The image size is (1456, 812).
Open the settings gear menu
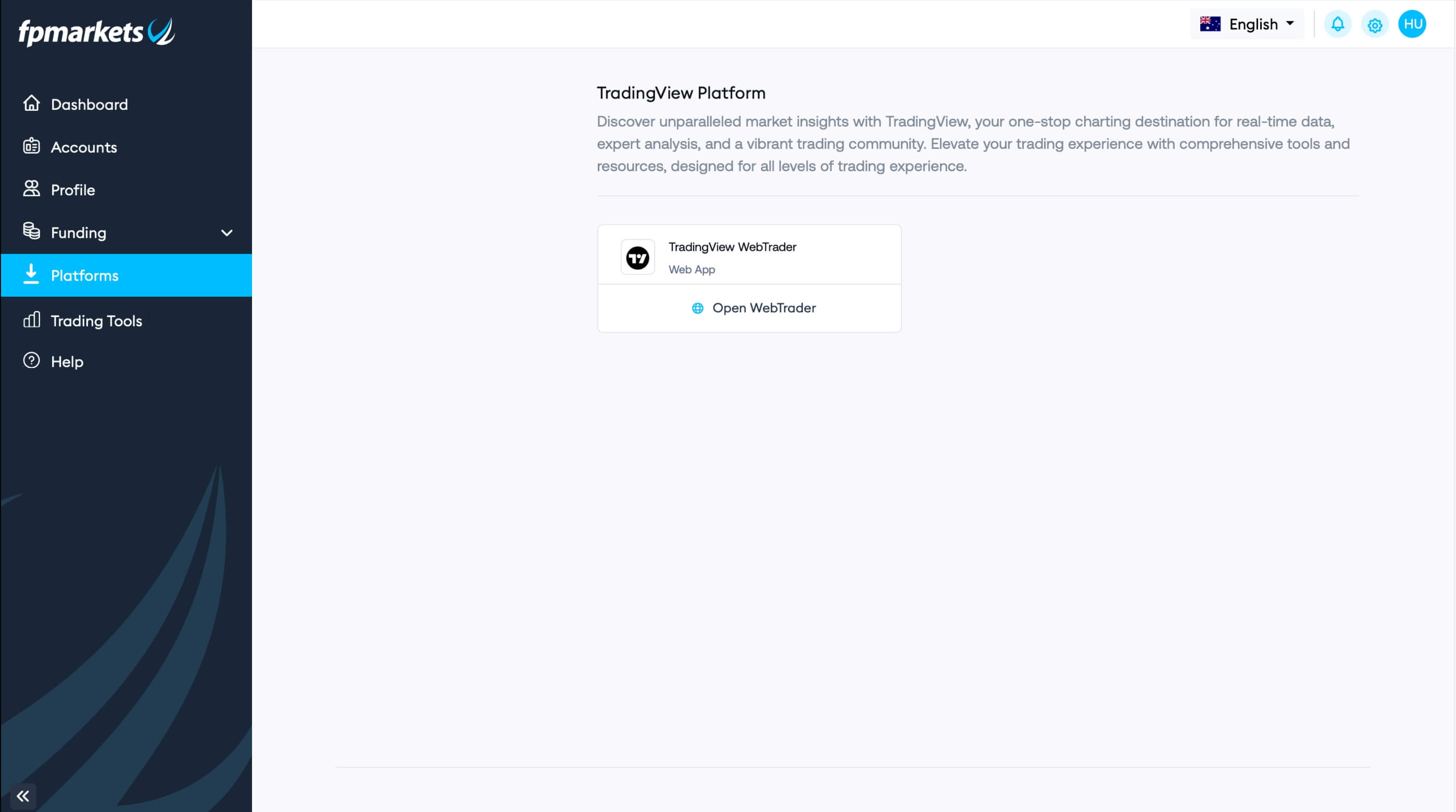1375,23
